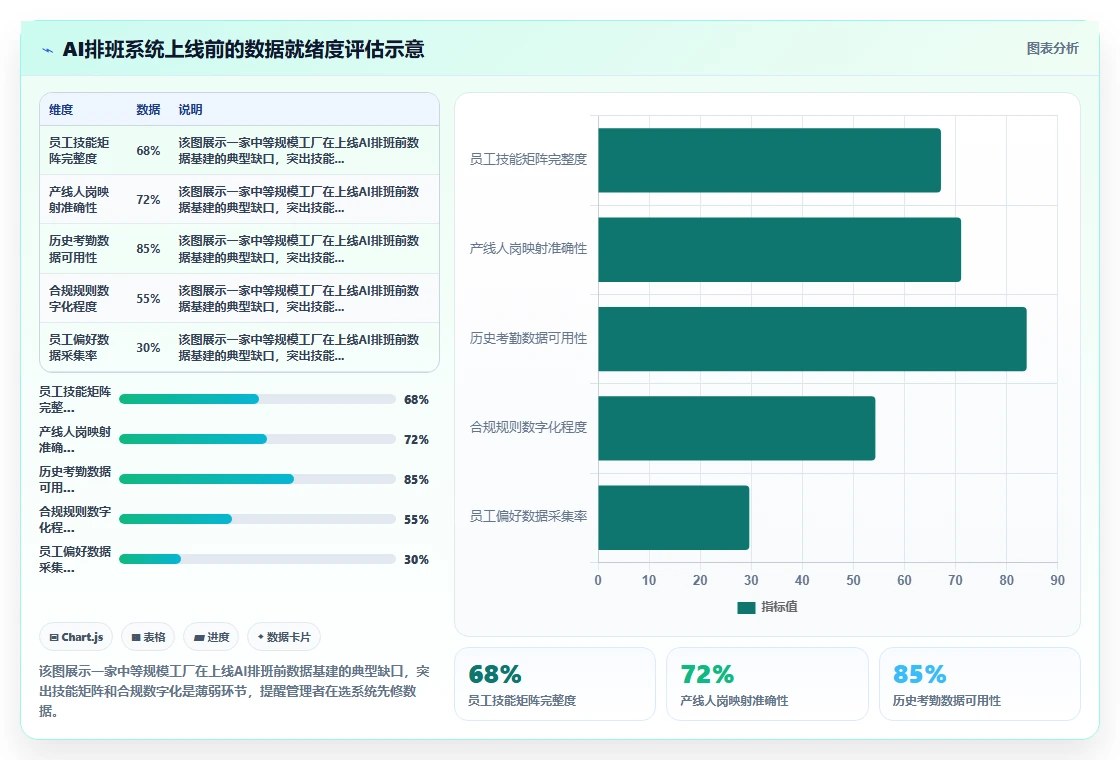Click the 85% value in table
This screenshot has width=1120, height=760.
coord(148,249)
